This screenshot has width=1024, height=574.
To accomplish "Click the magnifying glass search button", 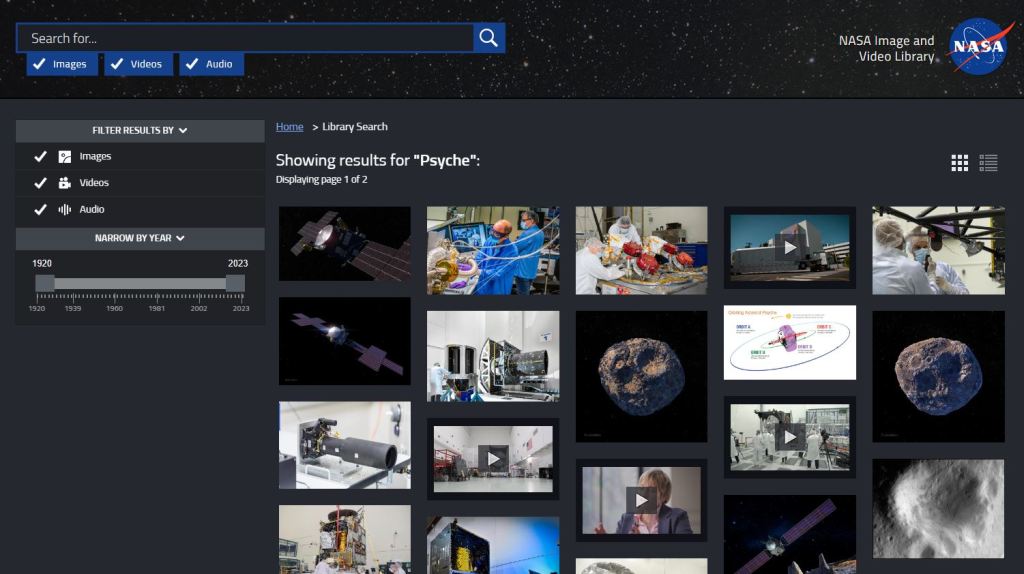I will coord(488,38).
